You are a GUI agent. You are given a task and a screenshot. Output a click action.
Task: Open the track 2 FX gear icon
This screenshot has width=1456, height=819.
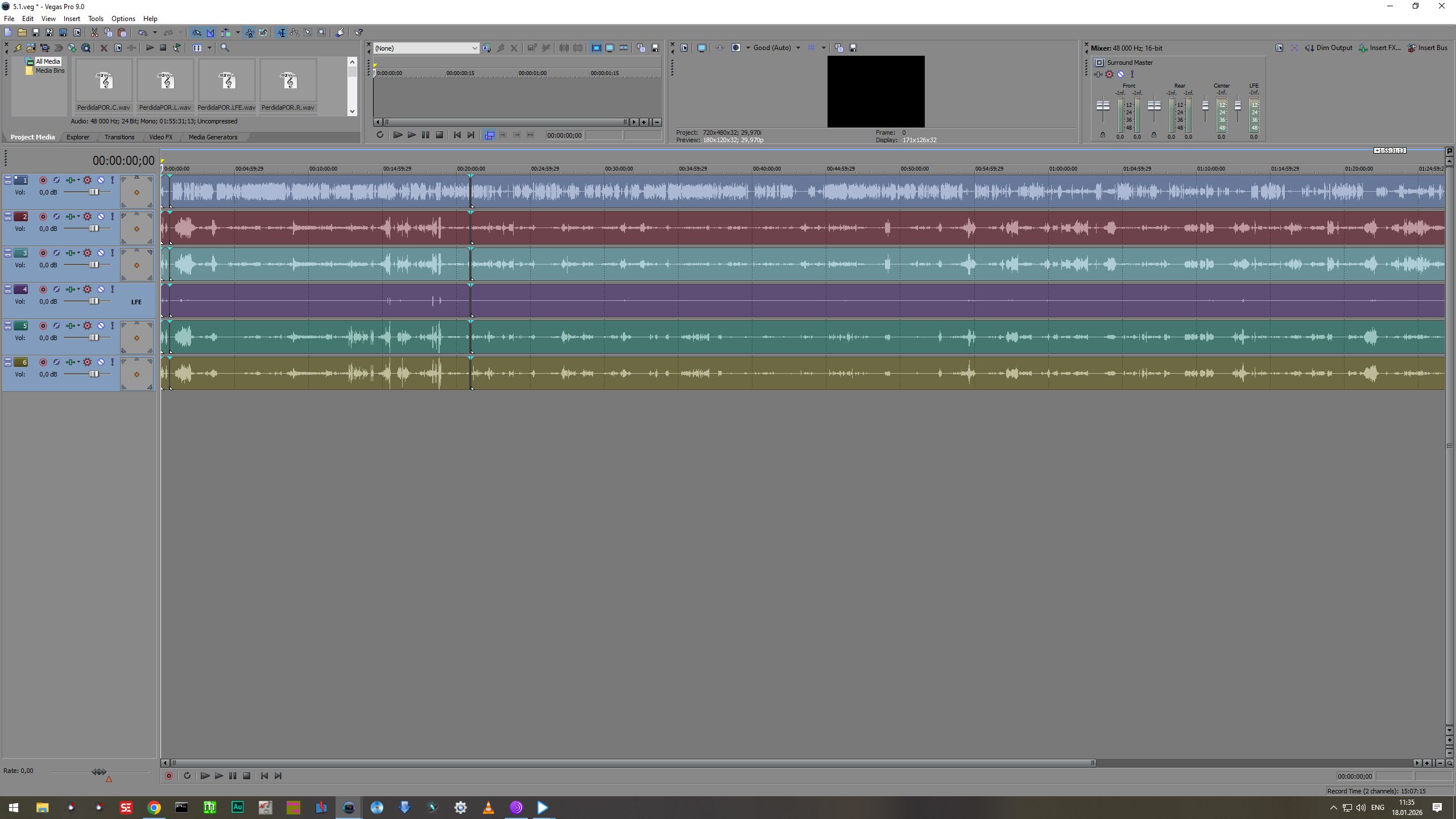coord(87,217)
